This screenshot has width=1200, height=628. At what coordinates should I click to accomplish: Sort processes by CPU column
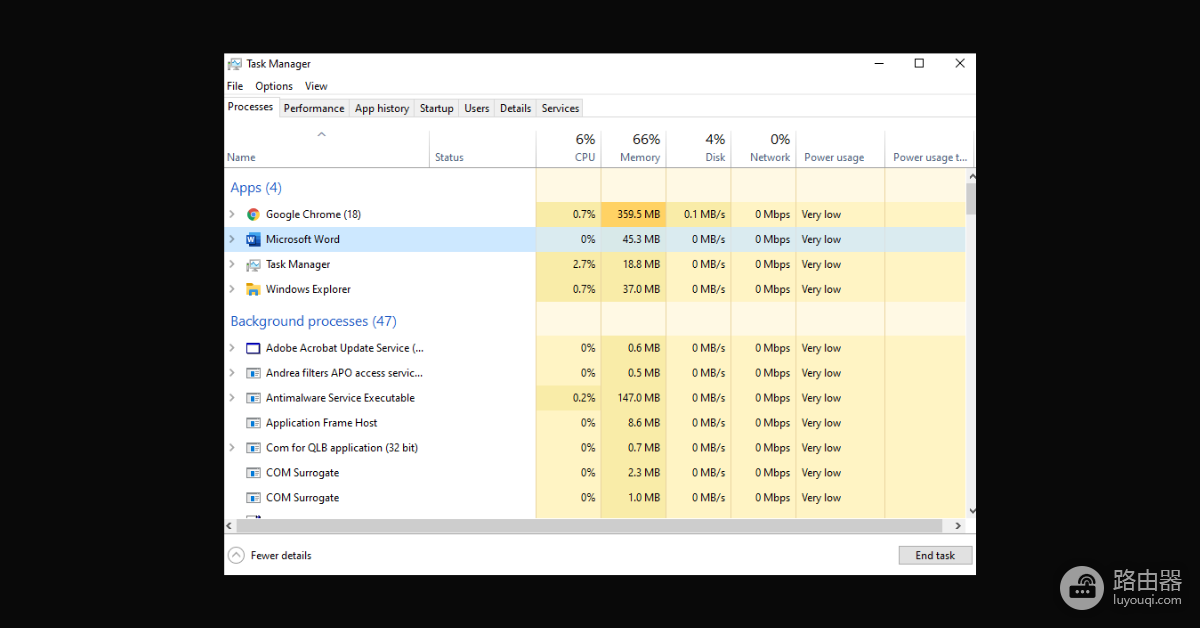[x=569, y=148]
